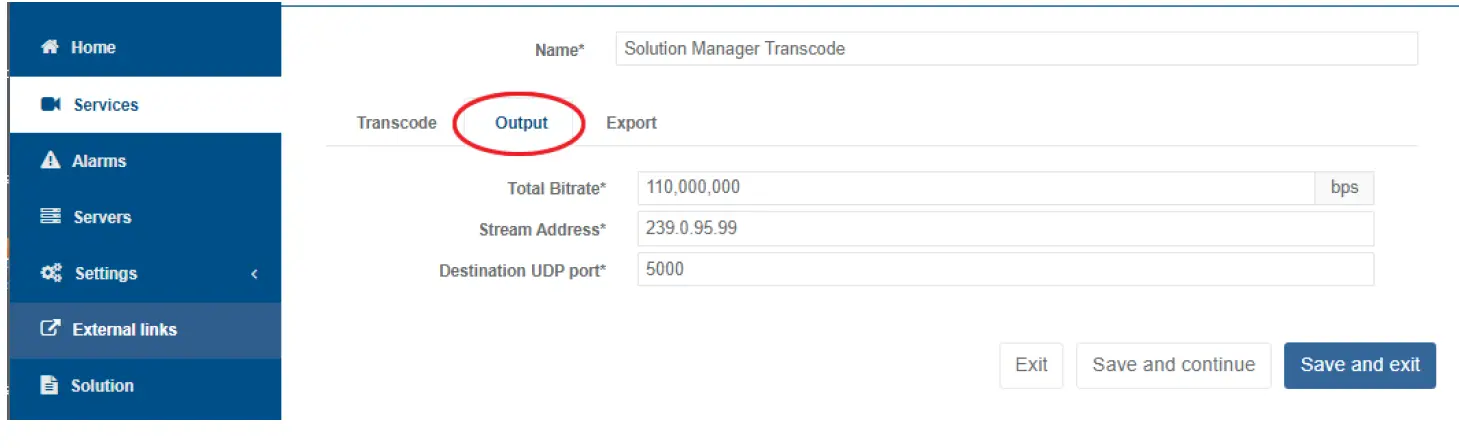Viewport: 1459px width, 448px height.
Task: Click the Servers stack icon
Action: [50, 217]
